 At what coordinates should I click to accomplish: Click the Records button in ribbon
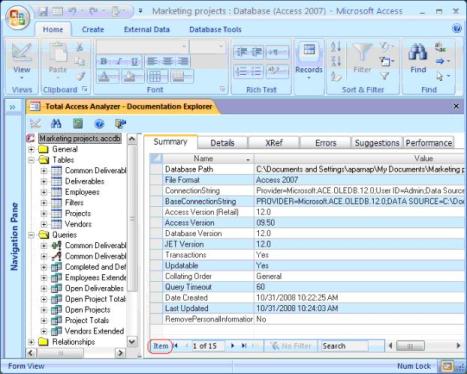tap(309, 62)
